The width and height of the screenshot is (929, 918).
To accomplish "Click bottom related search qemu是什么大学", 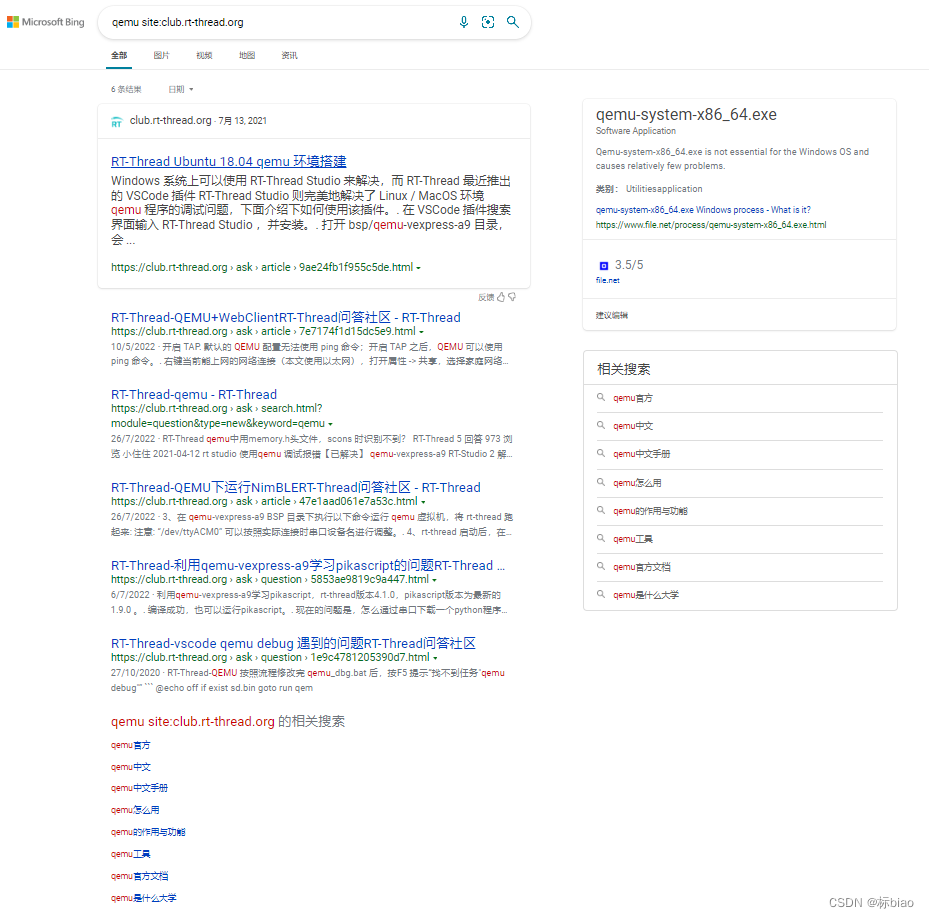I will pyautogui.click(x=143, y=898).
